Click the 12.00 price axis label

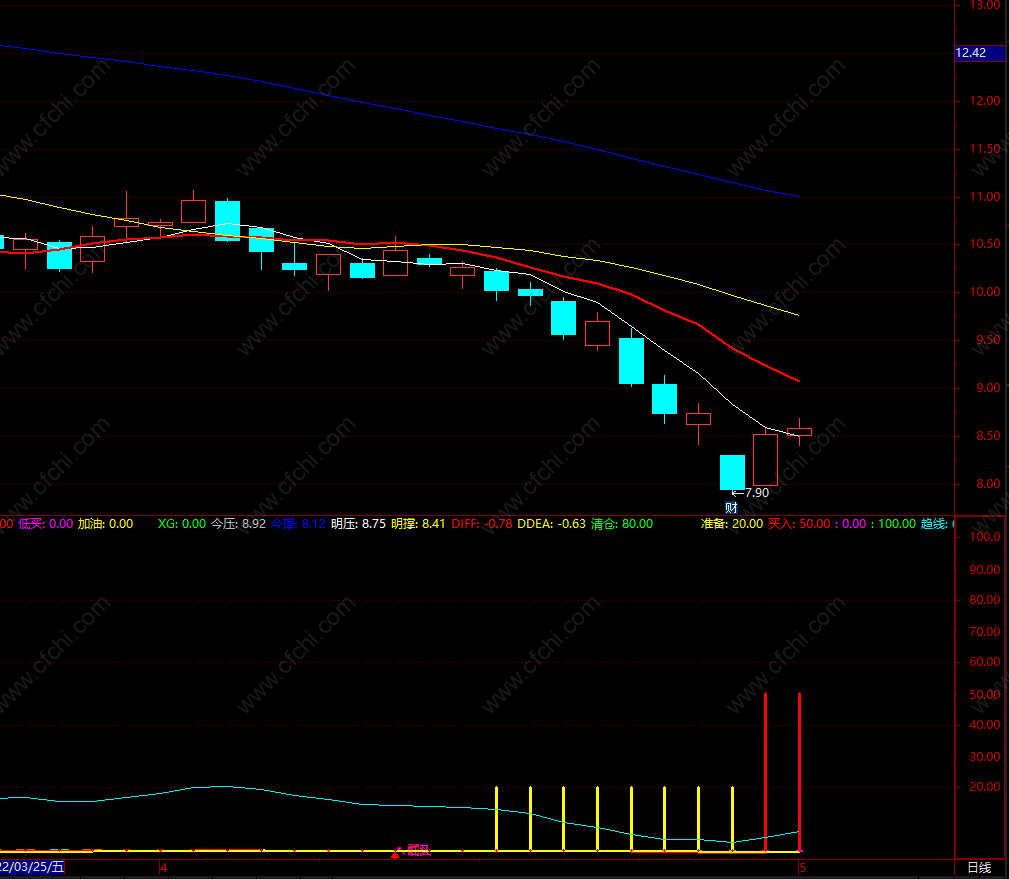point(985,101)
